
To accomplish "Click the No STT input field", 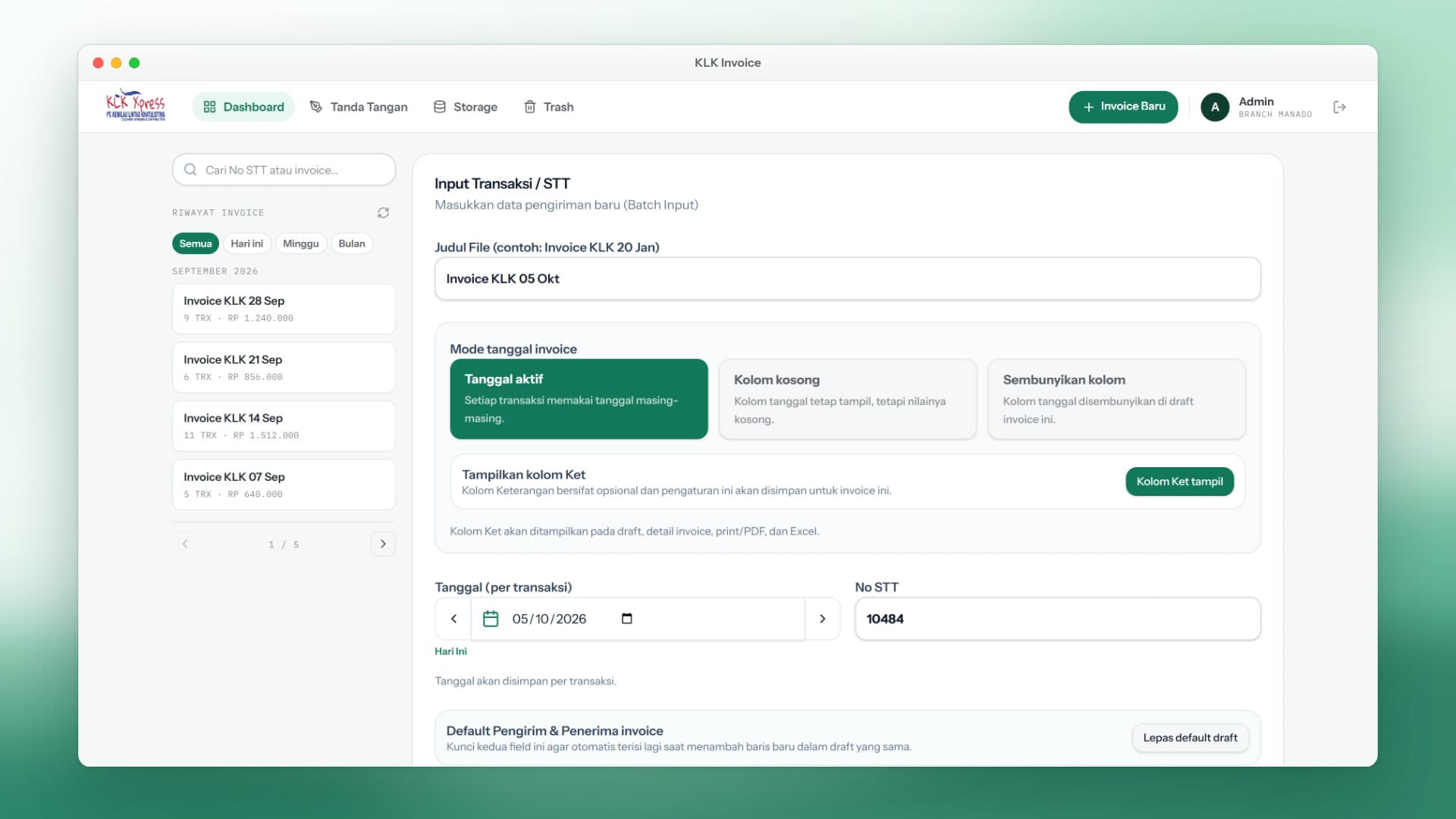I will (1057, 619).
